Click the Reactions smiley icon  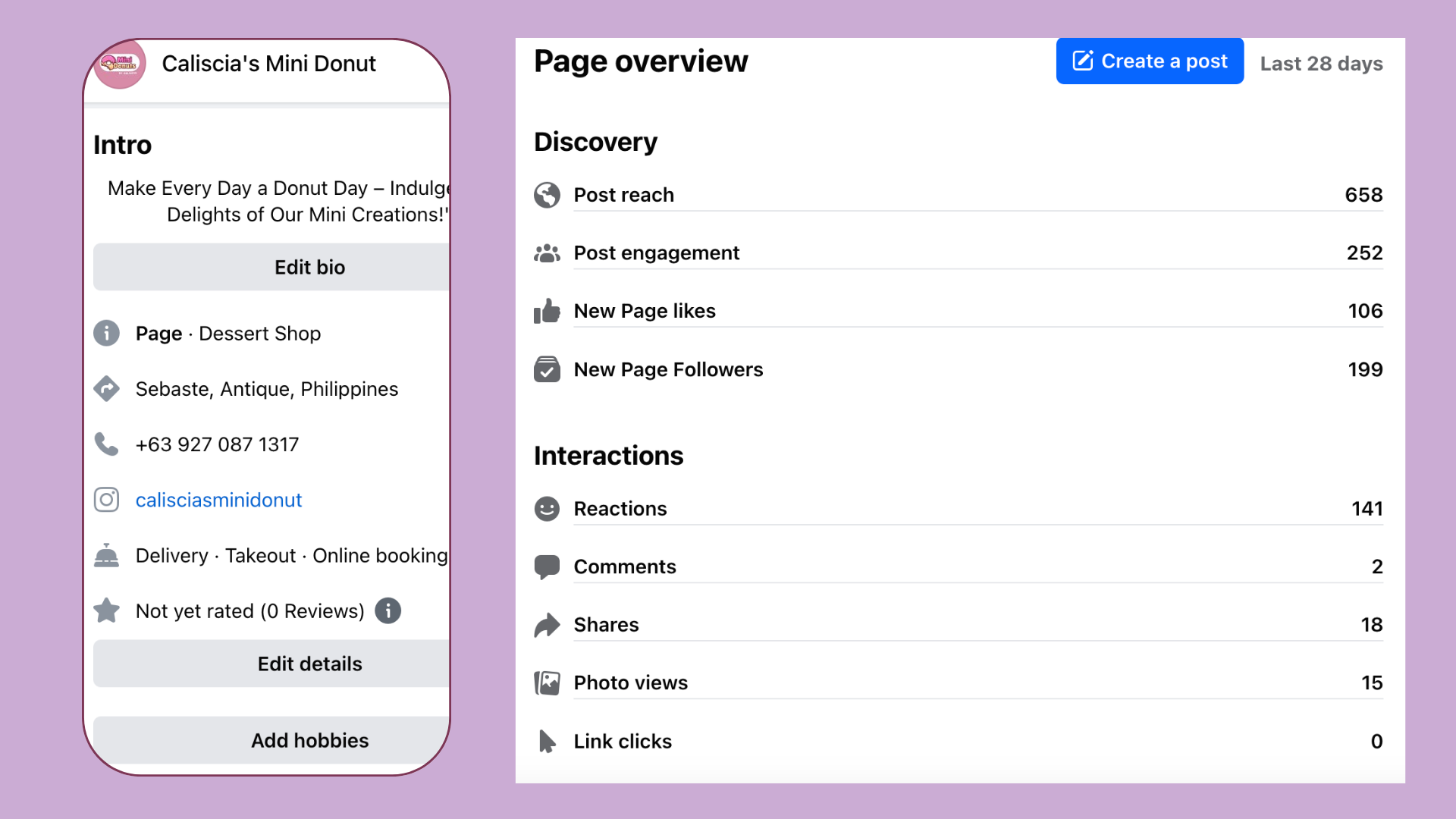click(547, 509)
